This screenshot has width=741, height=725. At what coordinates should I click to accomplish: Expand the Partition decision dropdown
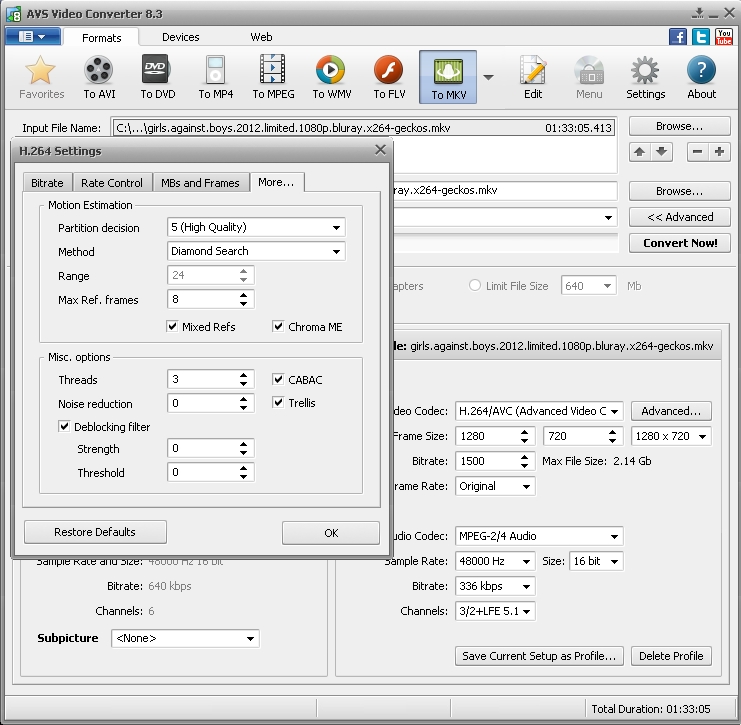(x=336, y=227)
